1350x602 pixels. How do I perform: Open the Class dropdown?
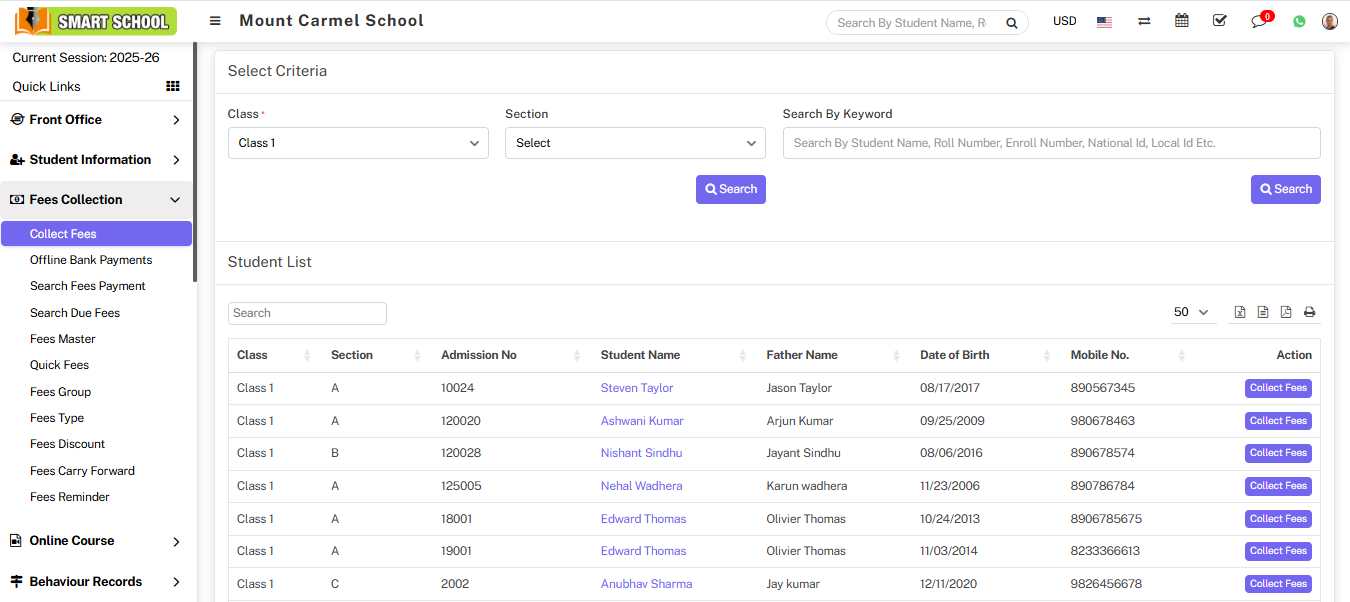click(x=358, y=143)
